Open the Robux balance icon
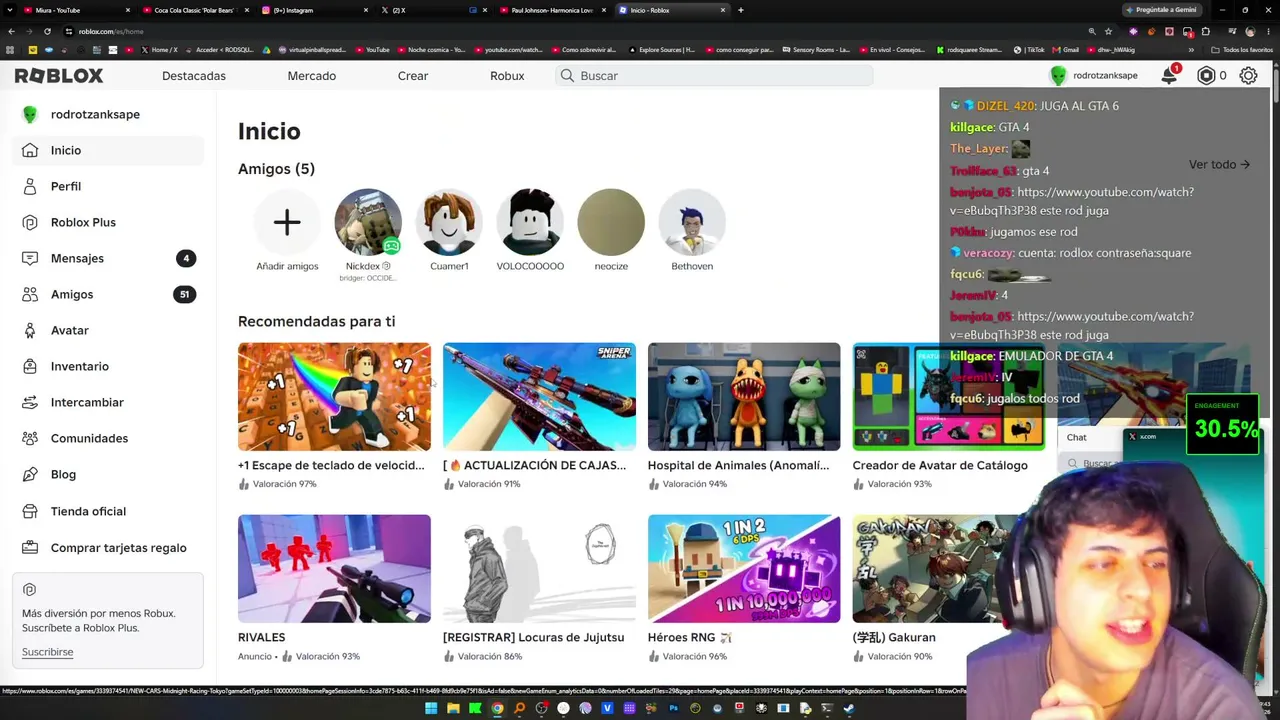The width and height of the screenshot is (1280, 720). pyautogui.click(x=1206, y=76)
